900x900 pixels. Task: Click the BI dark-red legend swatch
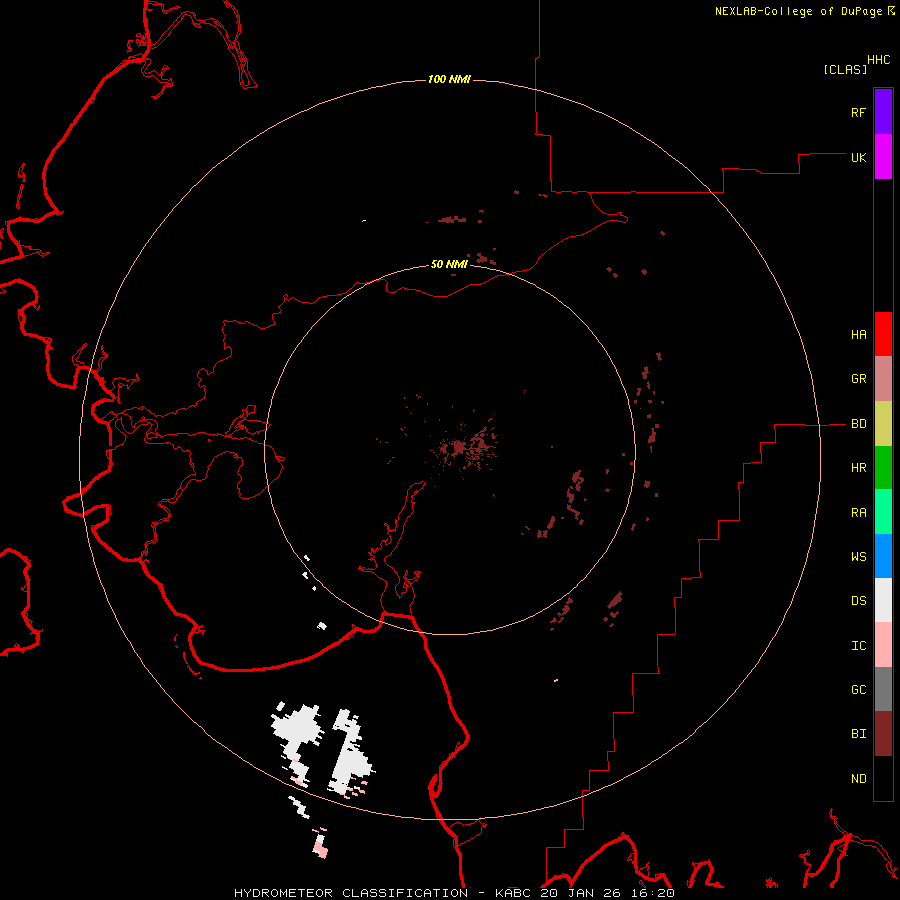pyautogui.click(x=883, y=734)
